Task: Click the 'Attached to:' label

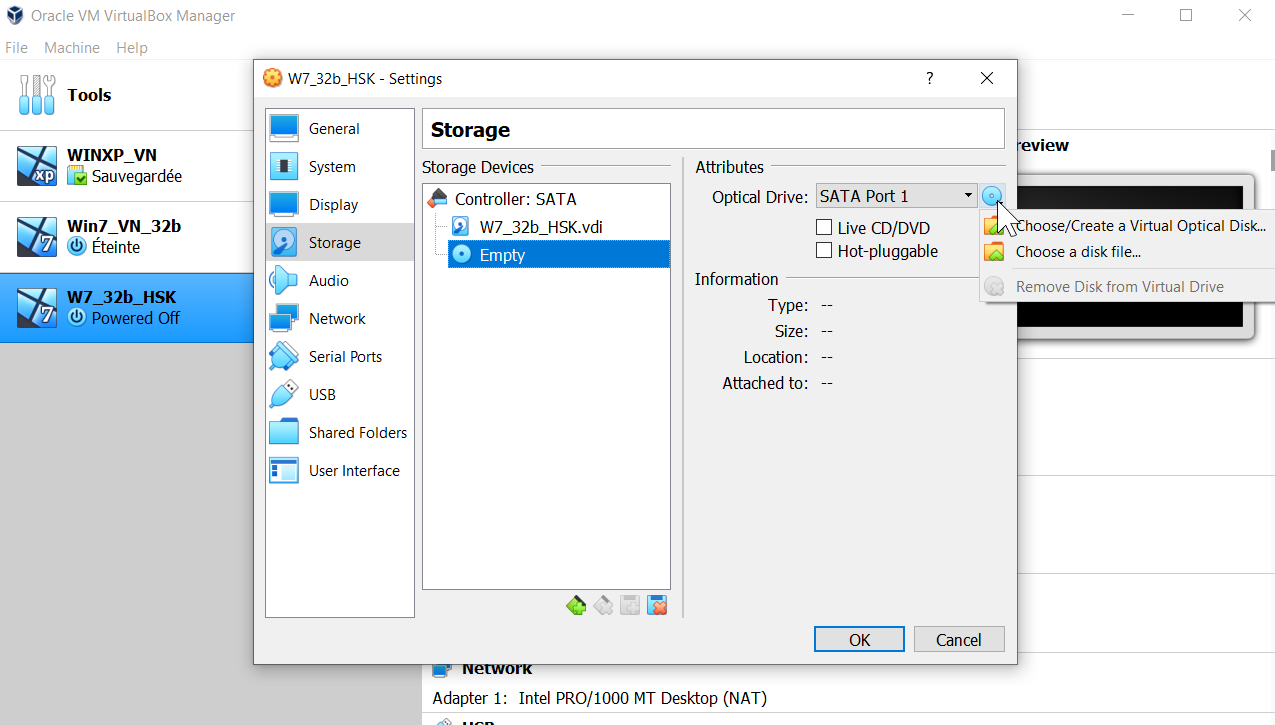Action: coord(765,383)
